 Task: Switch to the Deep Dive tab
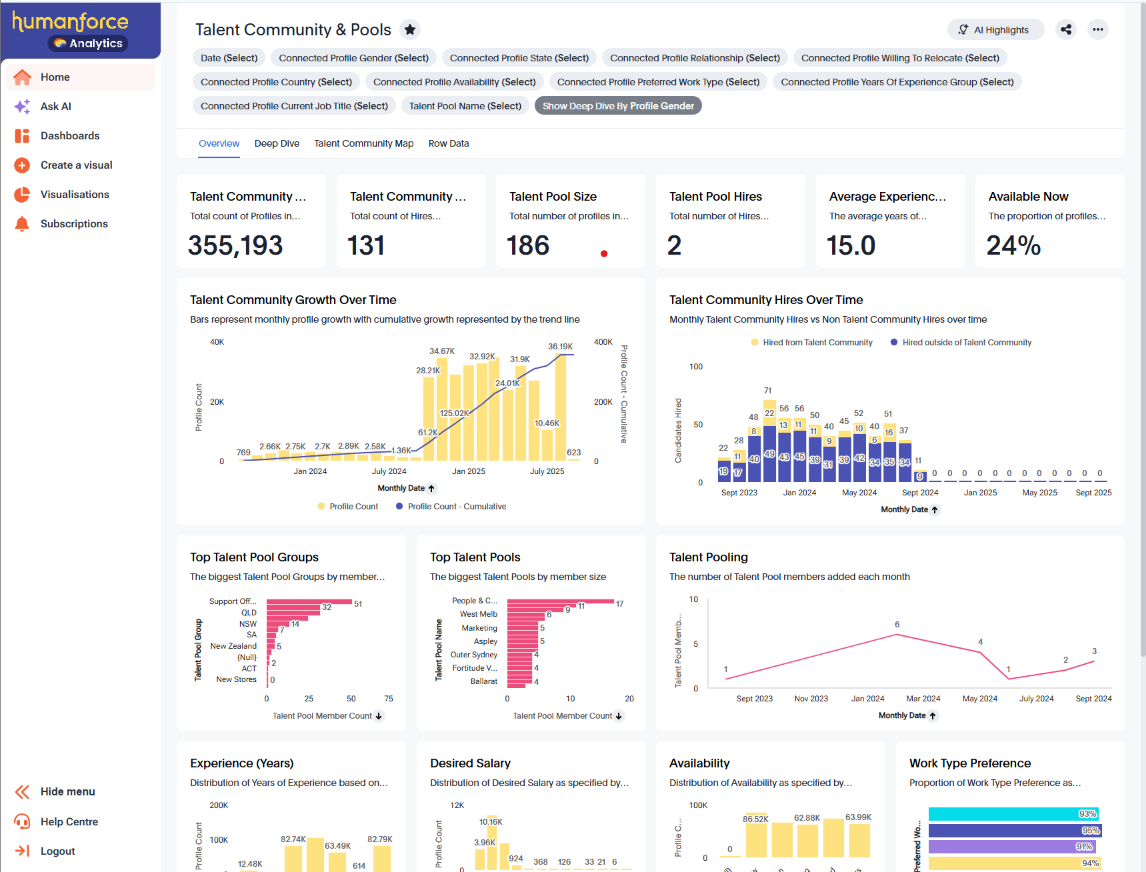(277, 144)
